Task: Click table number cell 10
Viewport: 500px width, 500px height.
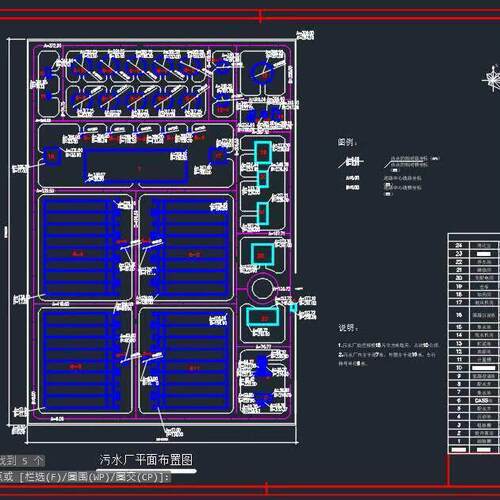Action: [459, 368]
